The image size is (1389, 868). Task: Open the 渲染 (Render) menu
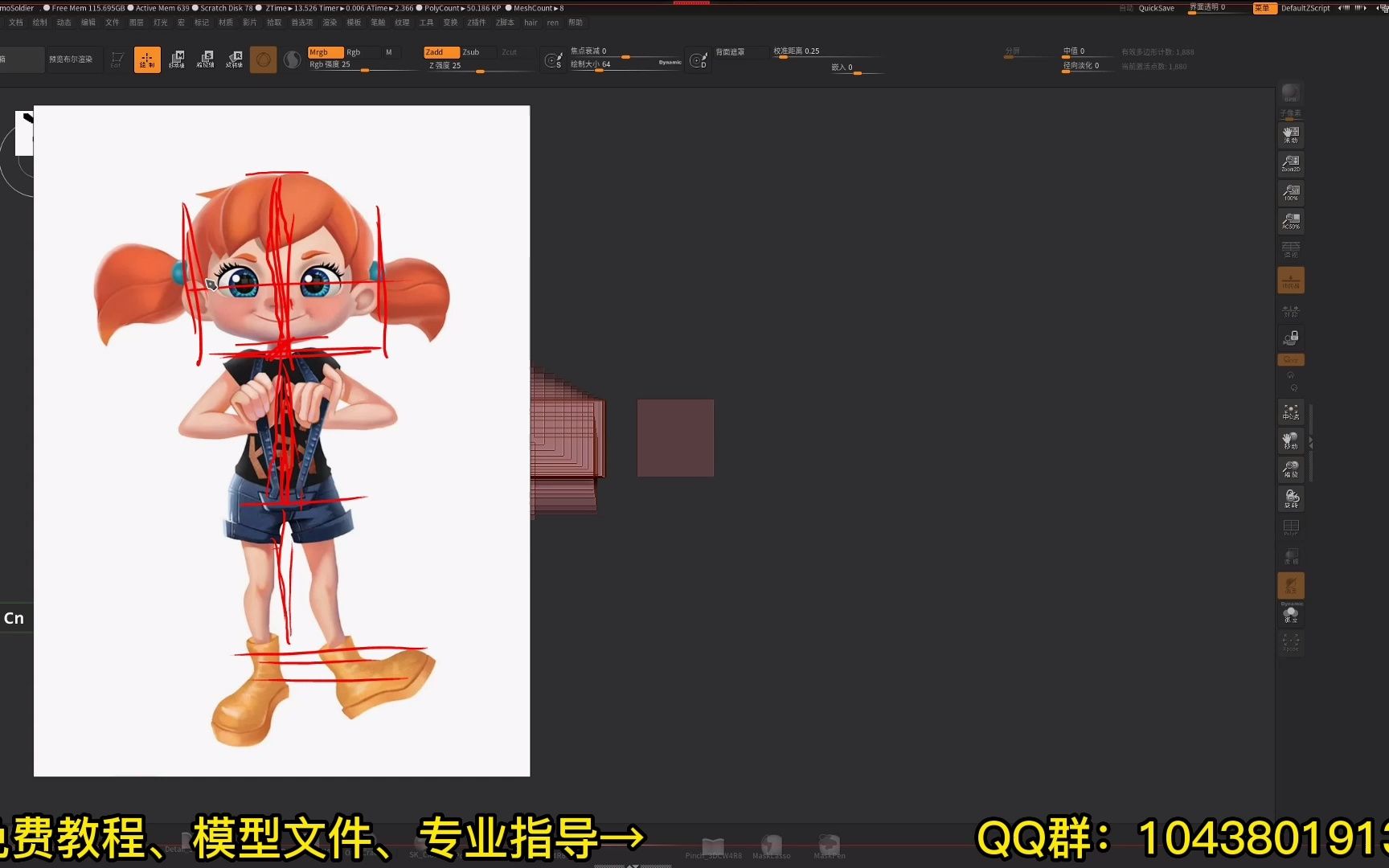(x=330, y=23)
